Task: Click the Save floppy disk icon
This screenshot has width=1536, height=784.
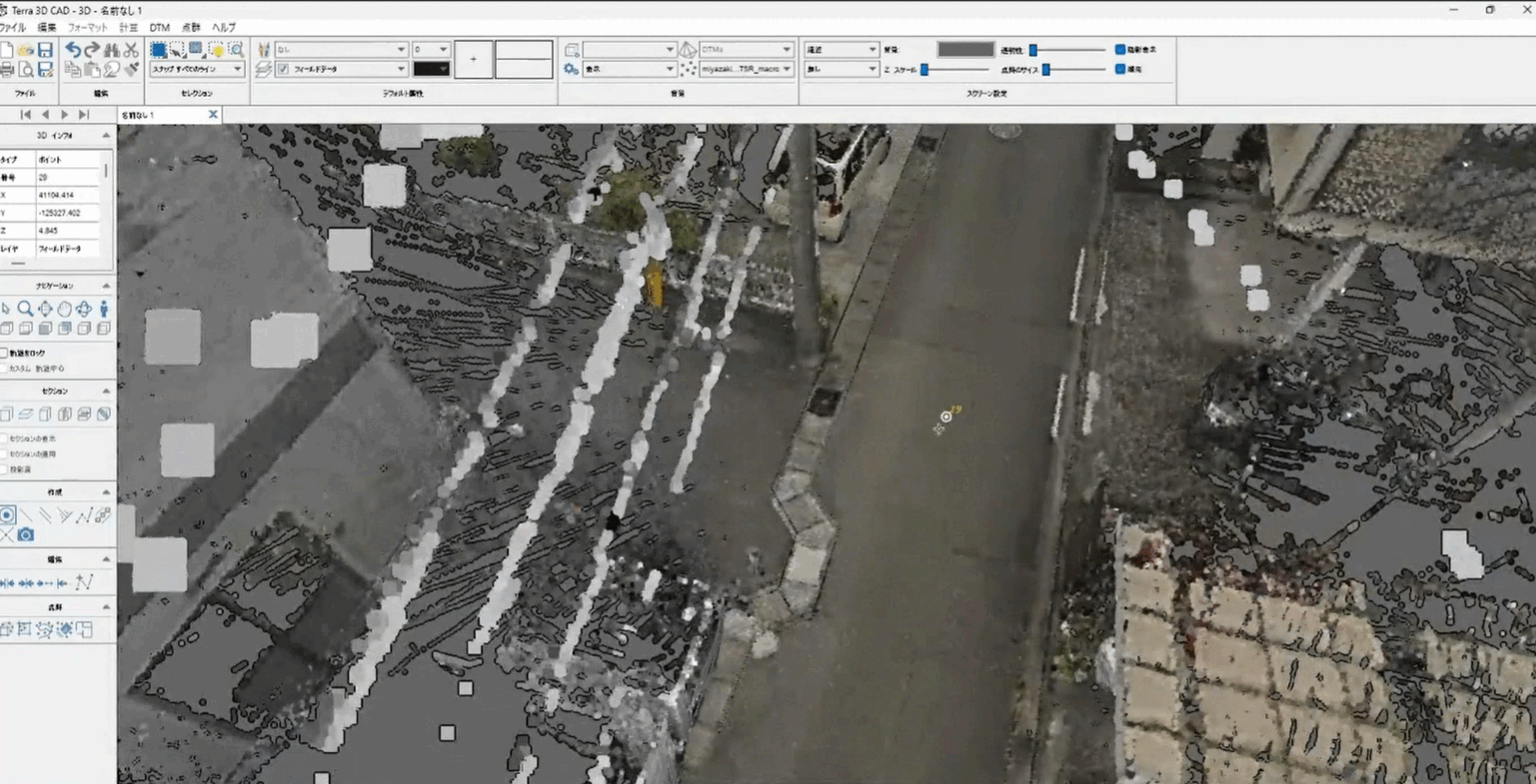Action: click(46, 50)
